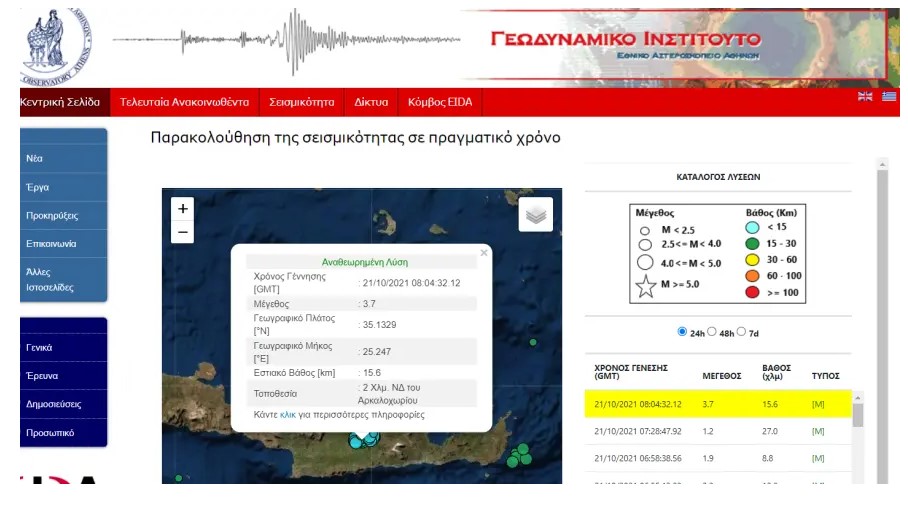This screenshot has height=518, width=908.
Task: Select the 7d time range
Action: coord(741,332)
